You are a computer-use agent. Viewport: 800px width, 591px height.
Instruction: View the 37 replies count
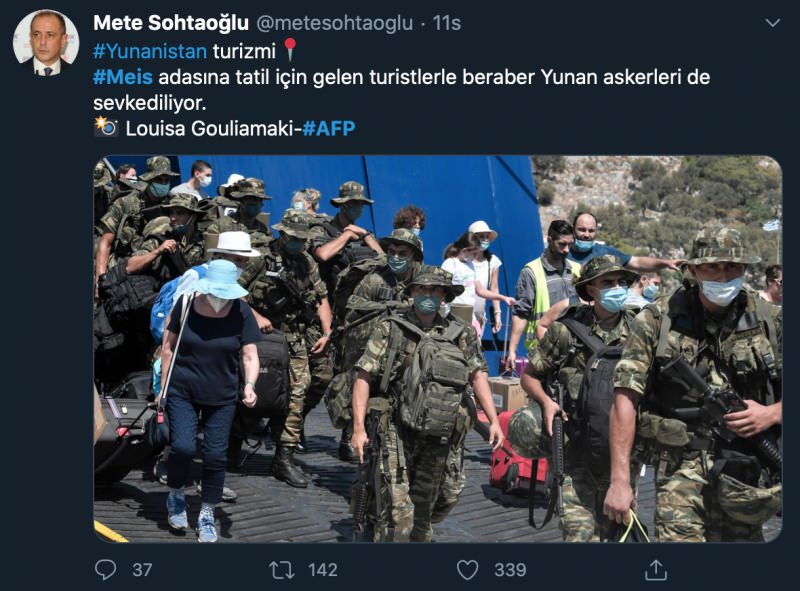142,570
